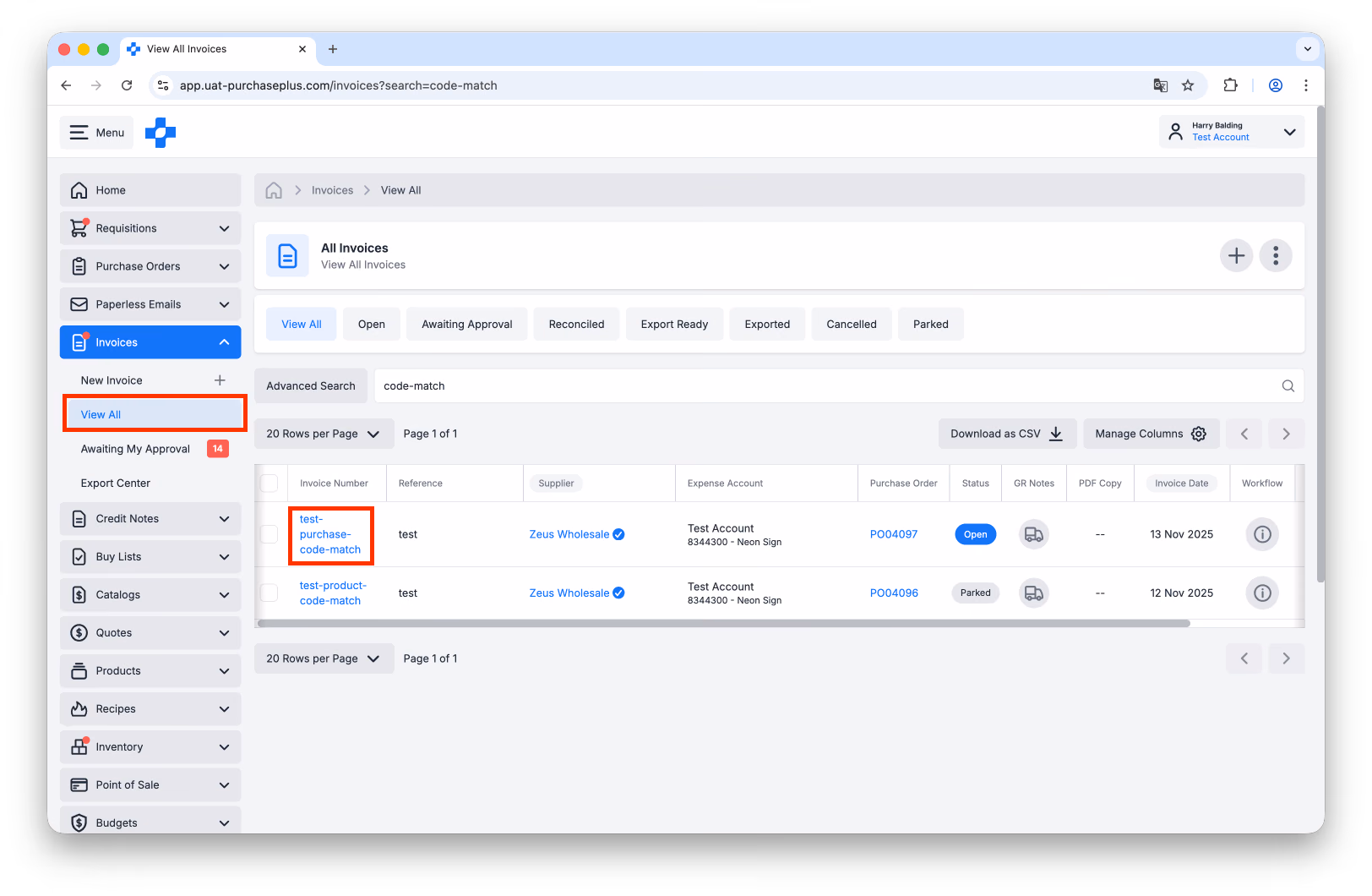1372x896 pixels.
Task: Click Download as CSV button
Action: [1007, 434]
